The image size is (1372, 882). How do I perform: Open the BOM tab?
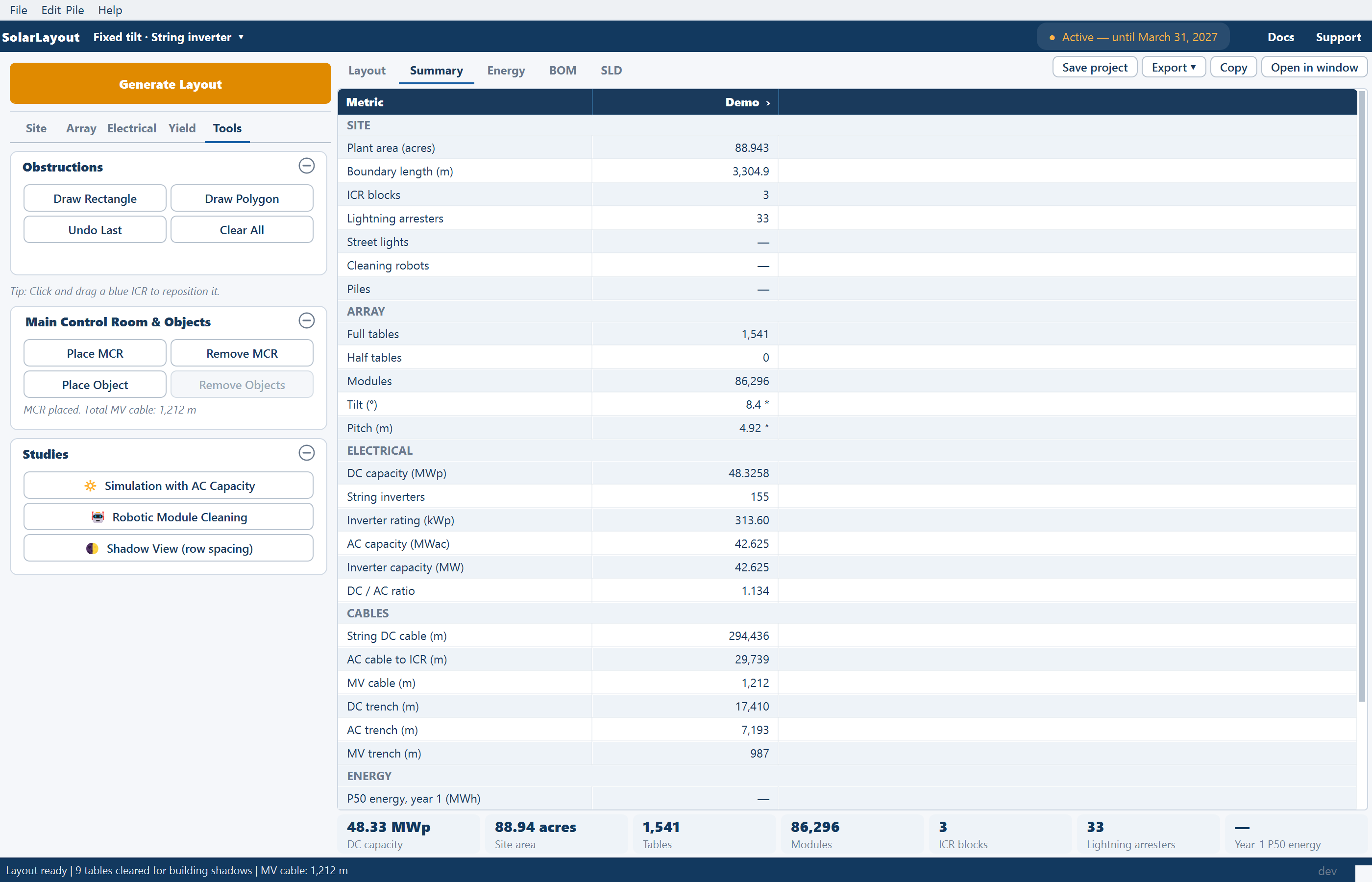click(563, 71)
